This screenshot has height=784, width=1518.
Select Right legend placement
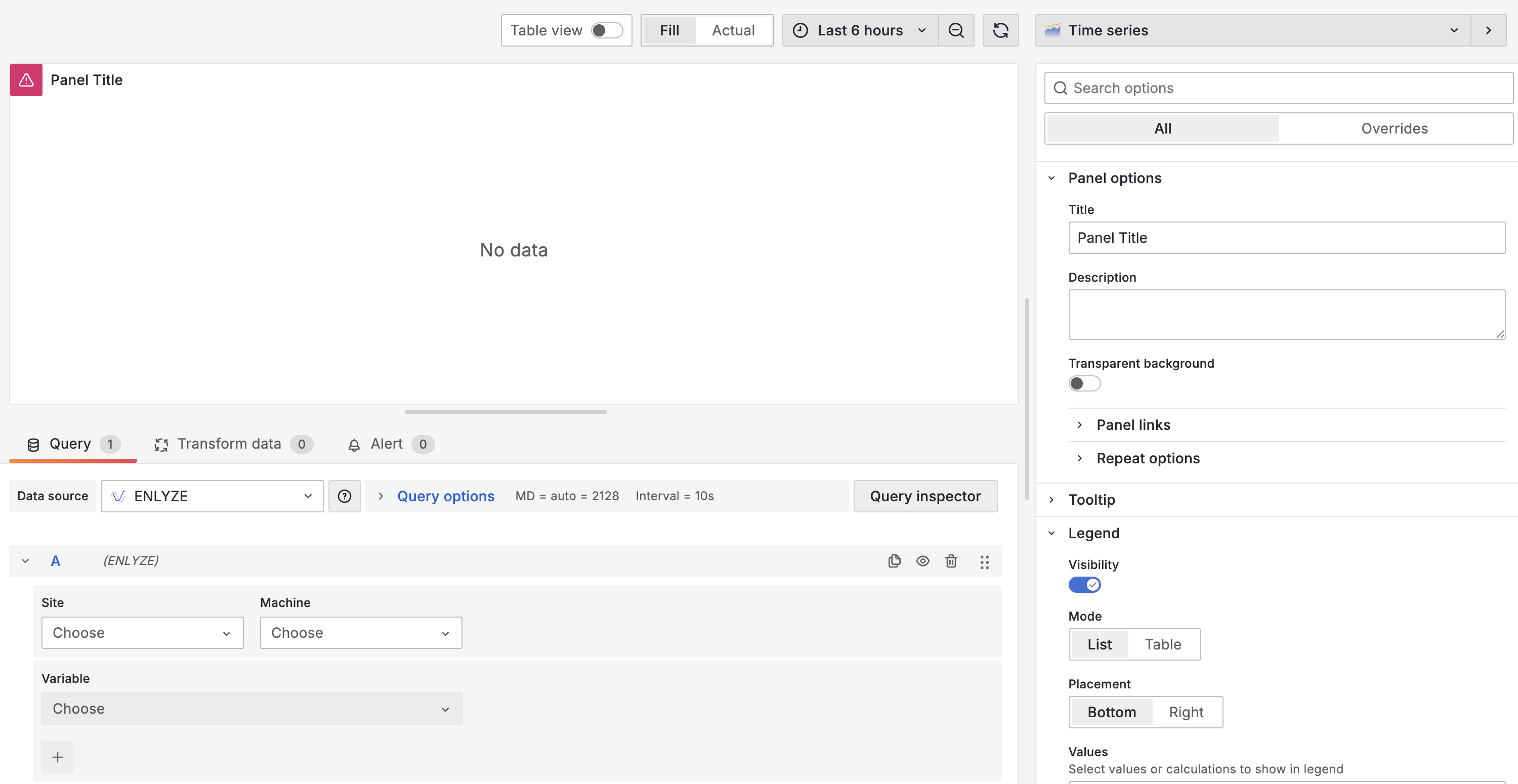[1186, 712]
